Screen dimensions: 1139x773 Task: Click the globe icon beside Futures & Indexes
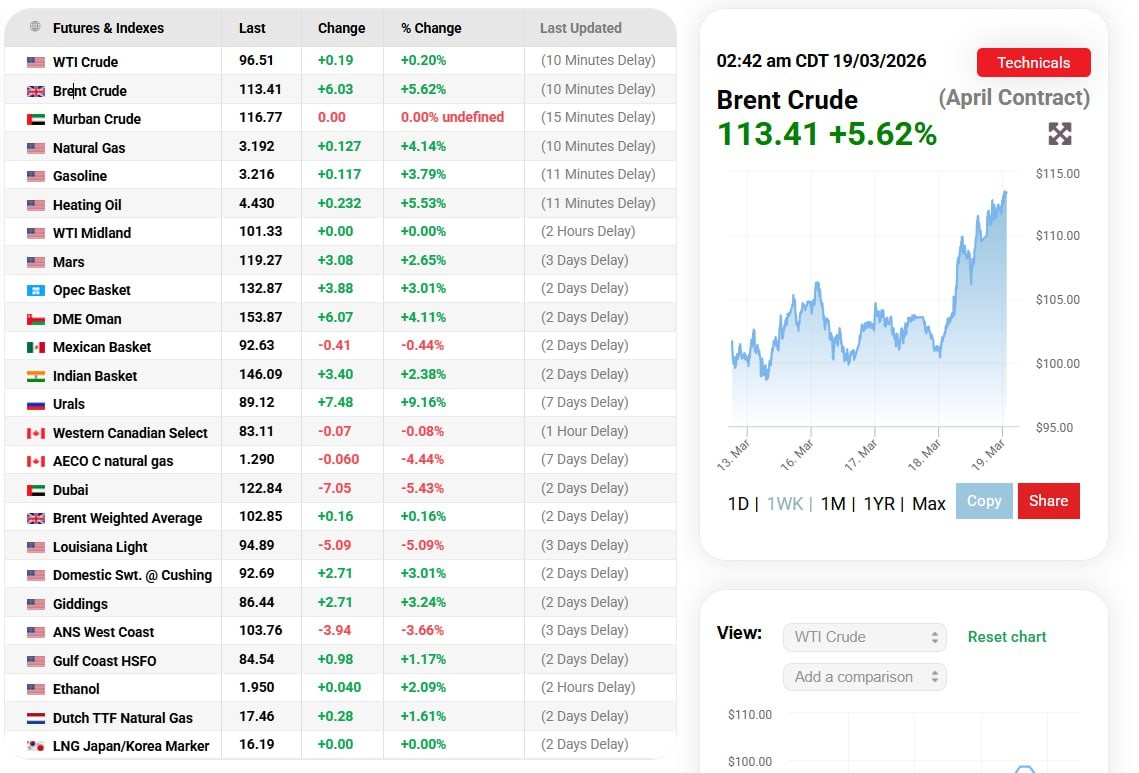click(x=35, y=27)
